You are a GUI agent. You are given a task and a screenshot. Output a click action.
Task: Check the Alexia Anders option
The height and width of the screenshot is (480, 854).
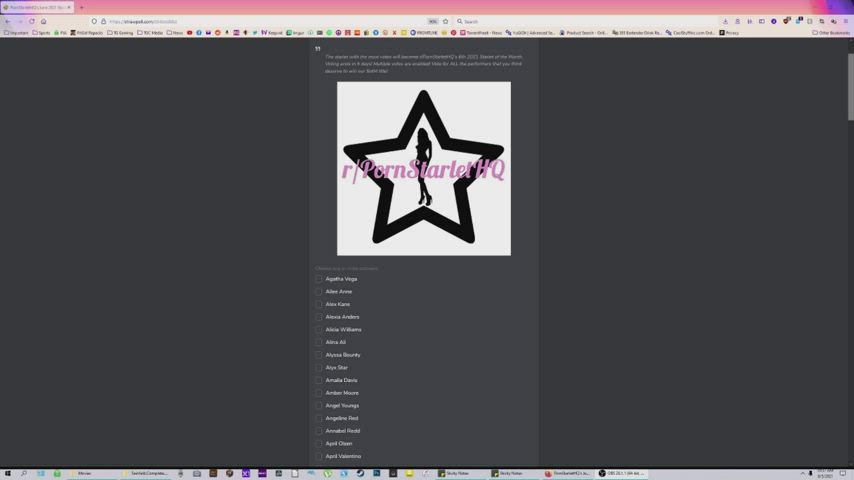click(319, 317)
